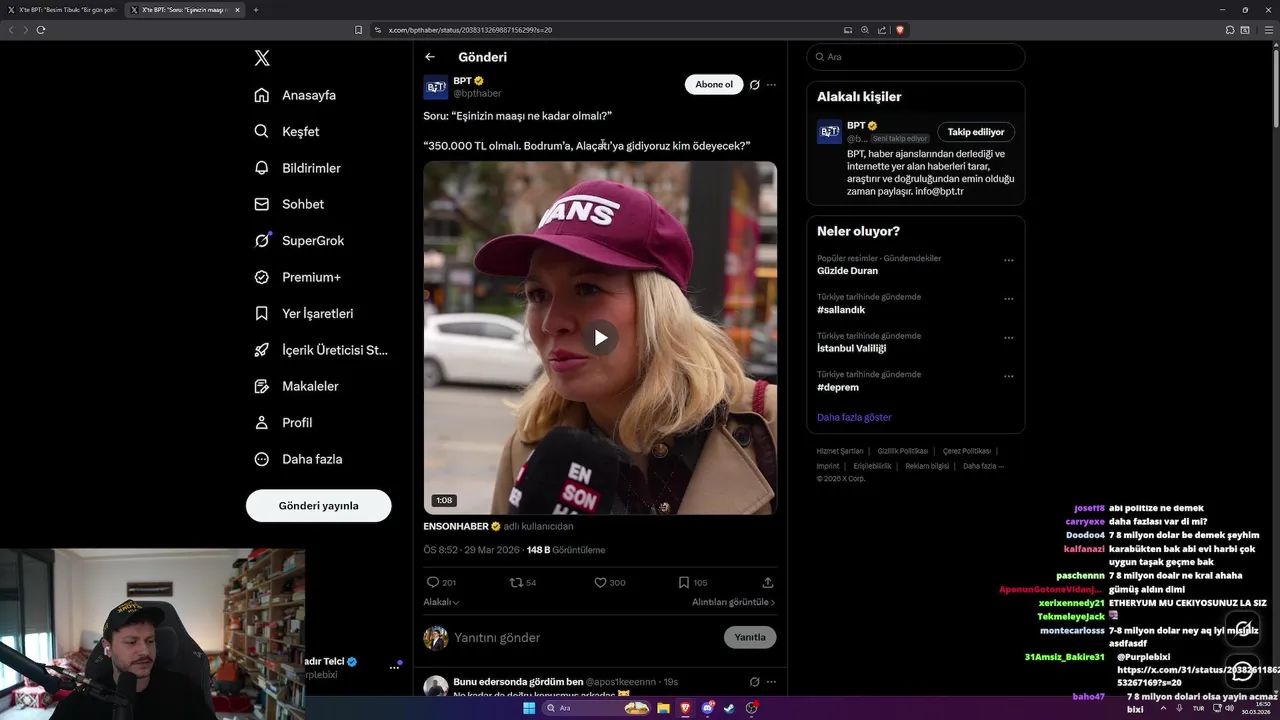1280x720 pixels.
Task: Open Premium+ page
Action: (298, 277)
